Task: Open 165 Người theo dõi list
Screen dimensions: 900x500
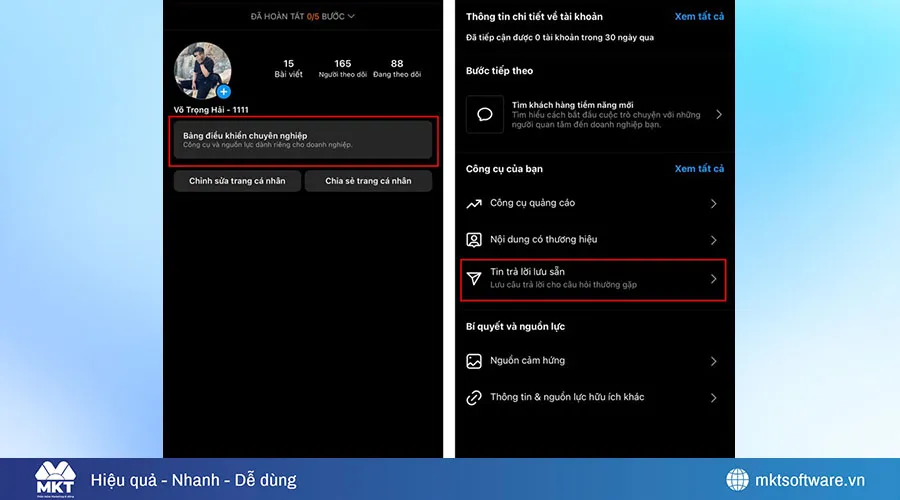Action: point(343,68)
